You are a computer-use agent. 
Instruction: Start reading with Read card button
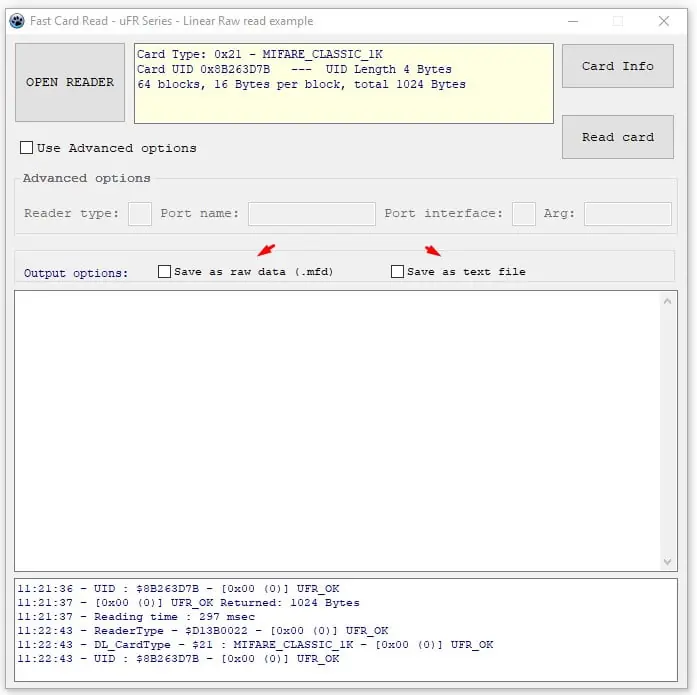[617, 137]
